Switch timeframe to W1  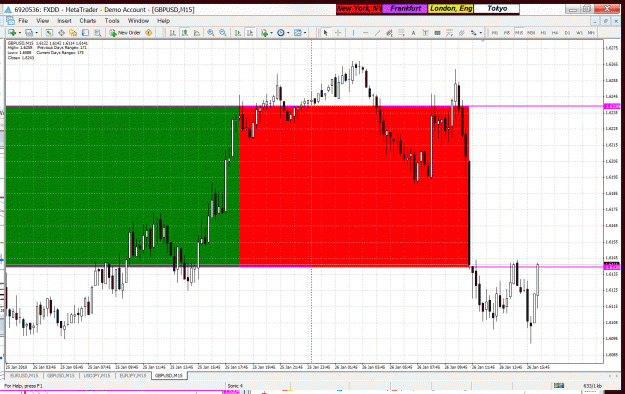tap(579, 33)
